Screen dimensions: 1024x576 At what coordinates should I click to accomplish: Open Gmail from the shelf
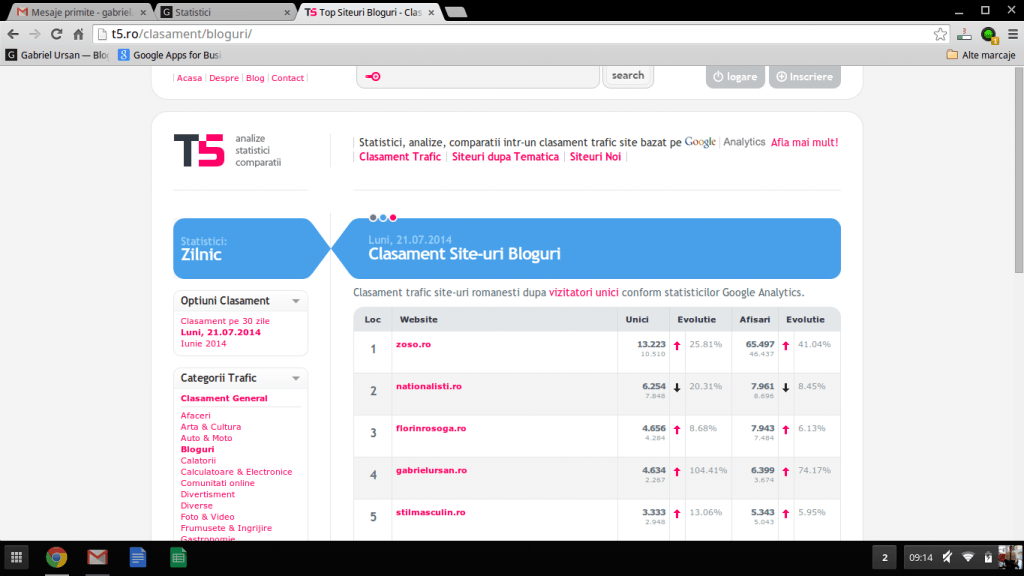tap(97, 557)
